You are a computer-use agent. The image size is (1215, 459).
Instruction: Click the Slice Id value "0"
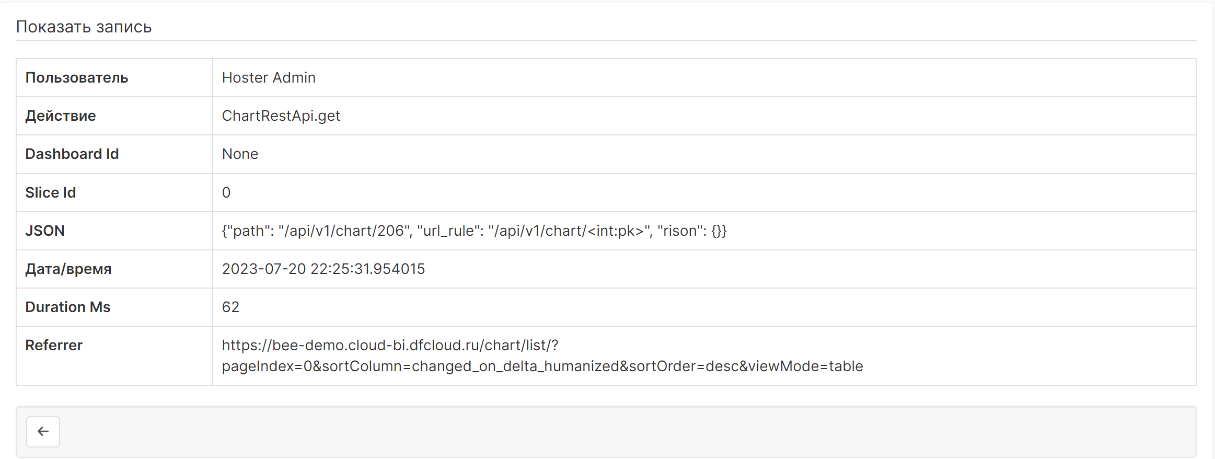click(227, 192)
